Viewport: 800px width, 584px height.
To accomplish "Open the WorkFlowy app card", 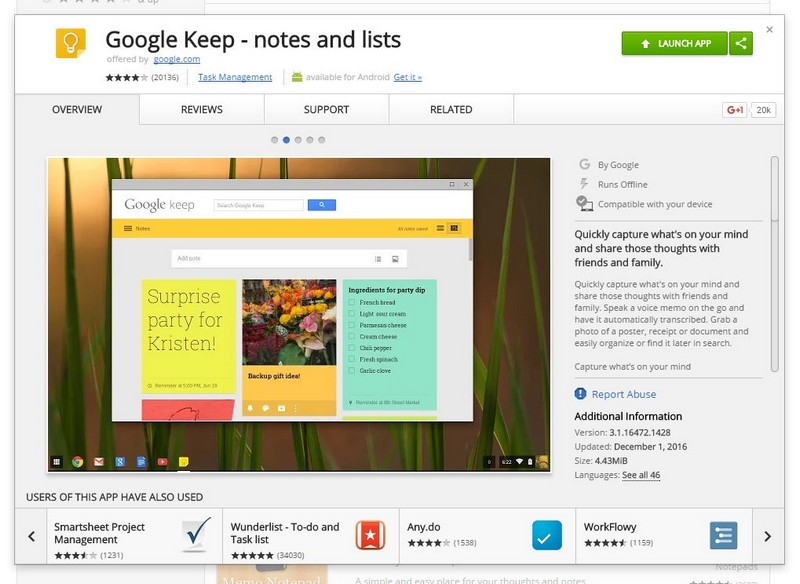I will [664, 536].
